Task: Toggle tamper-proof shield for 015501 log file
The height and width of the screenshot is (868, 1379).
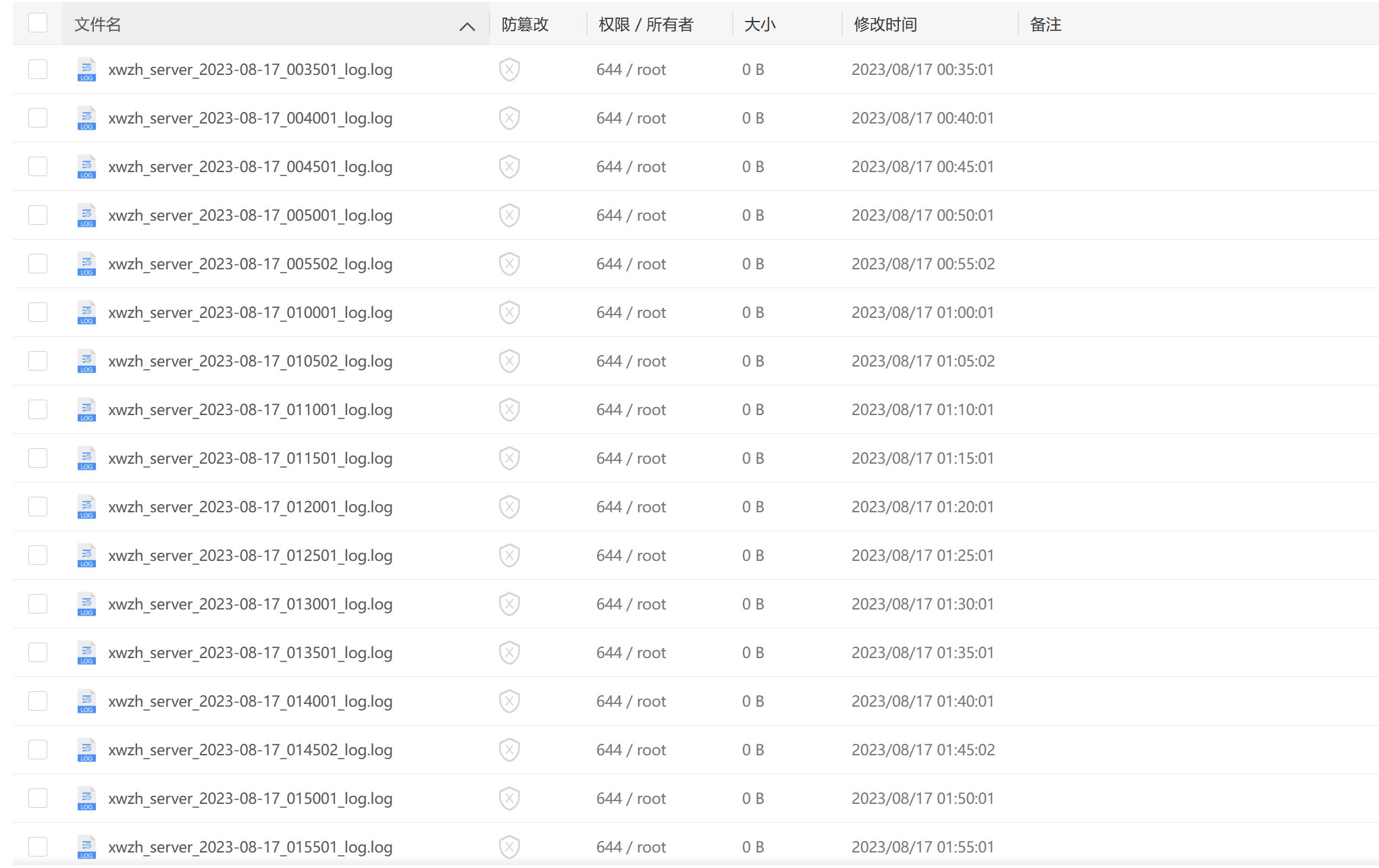Action: pos(509,847)
